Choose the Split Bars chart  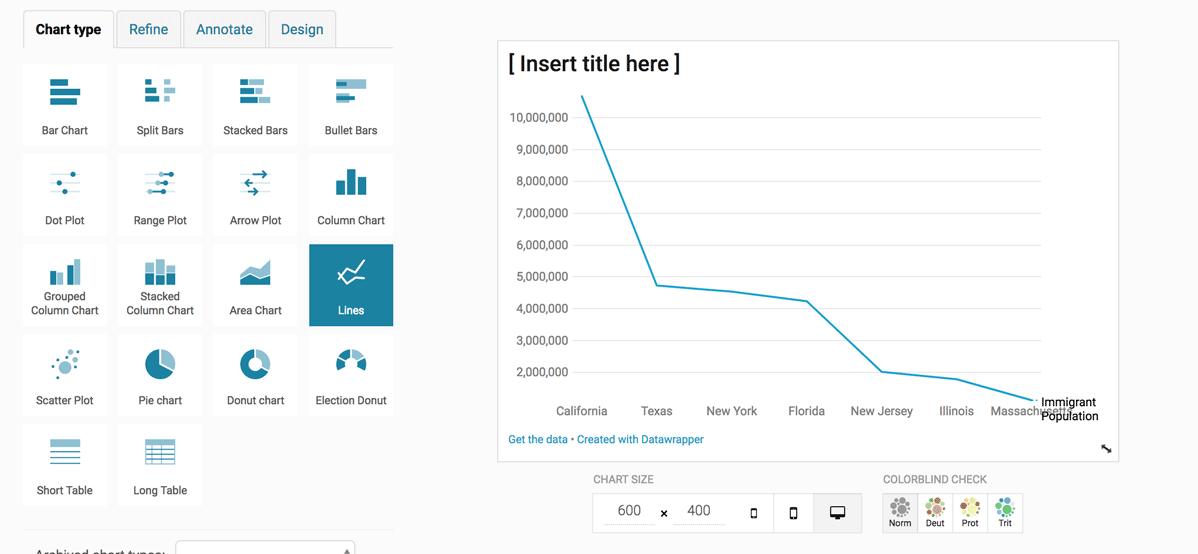160,105
